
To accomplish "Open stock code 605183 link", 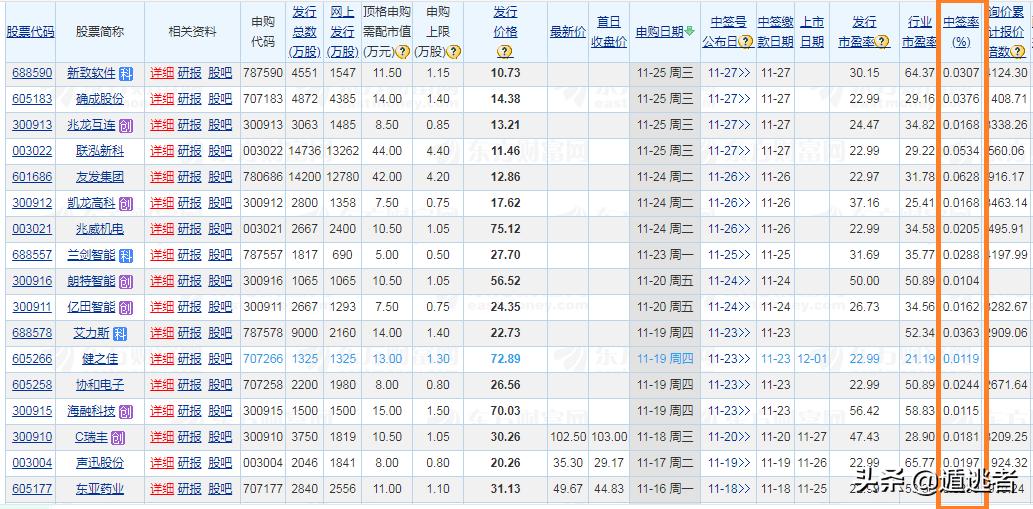I will [32, 99].
